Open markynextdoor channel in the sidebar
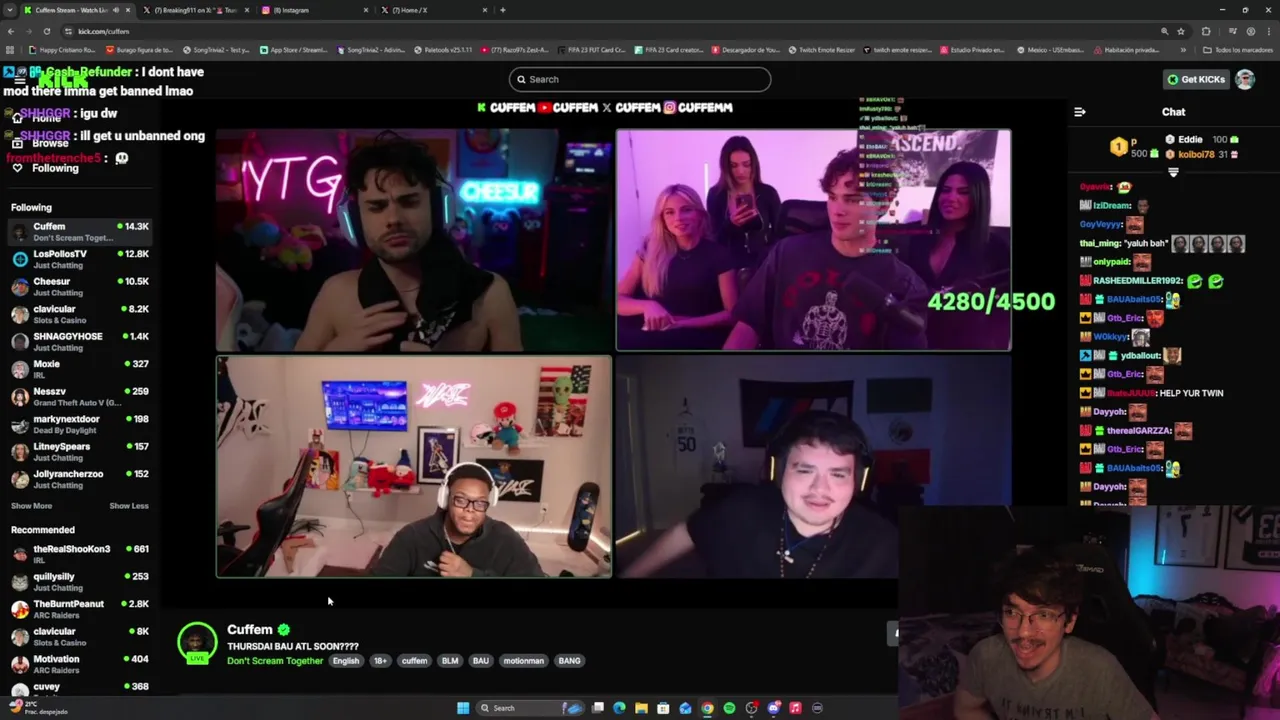 point(80,424)
